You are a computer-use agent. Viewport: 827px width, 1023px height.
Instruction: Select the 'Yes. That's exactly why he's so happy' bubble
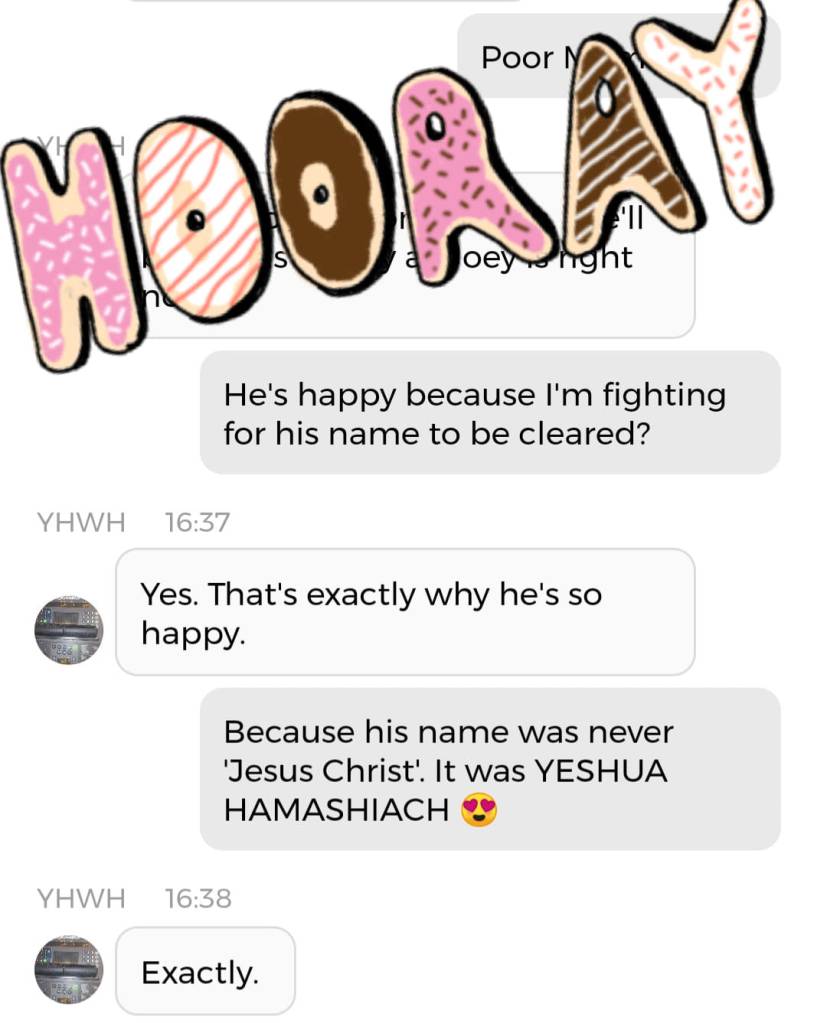405,612
